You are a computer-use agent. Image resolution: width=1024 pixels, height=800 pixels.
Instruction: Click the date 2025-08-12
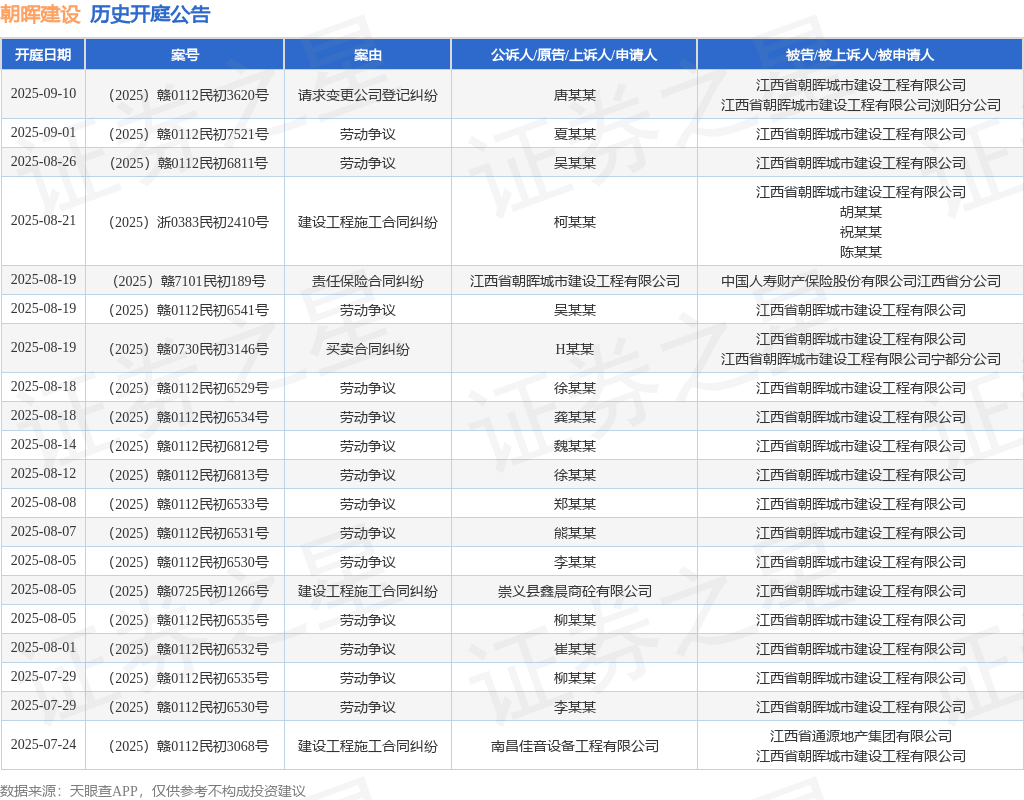coord(43,473)
